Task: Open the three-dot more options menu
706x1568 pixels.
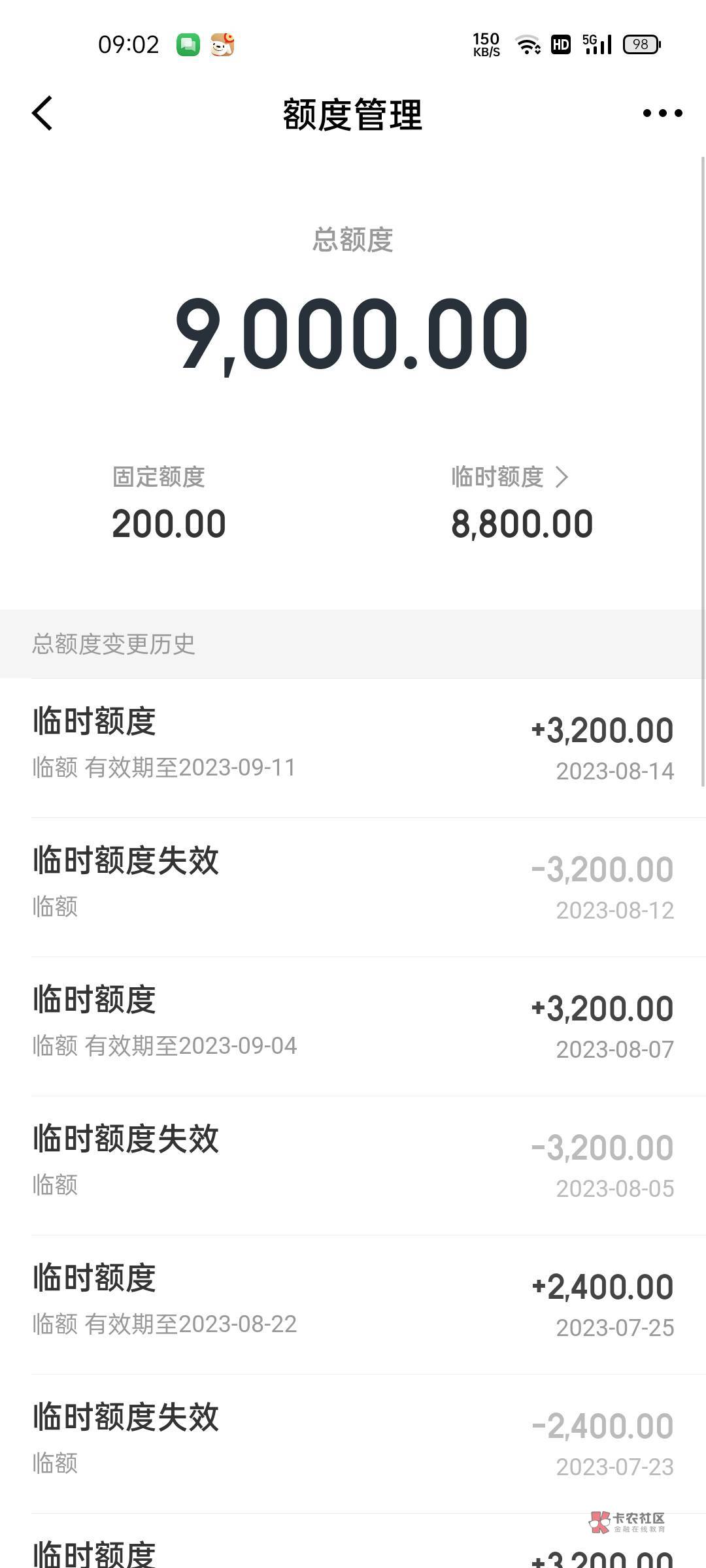Action: 662,114
